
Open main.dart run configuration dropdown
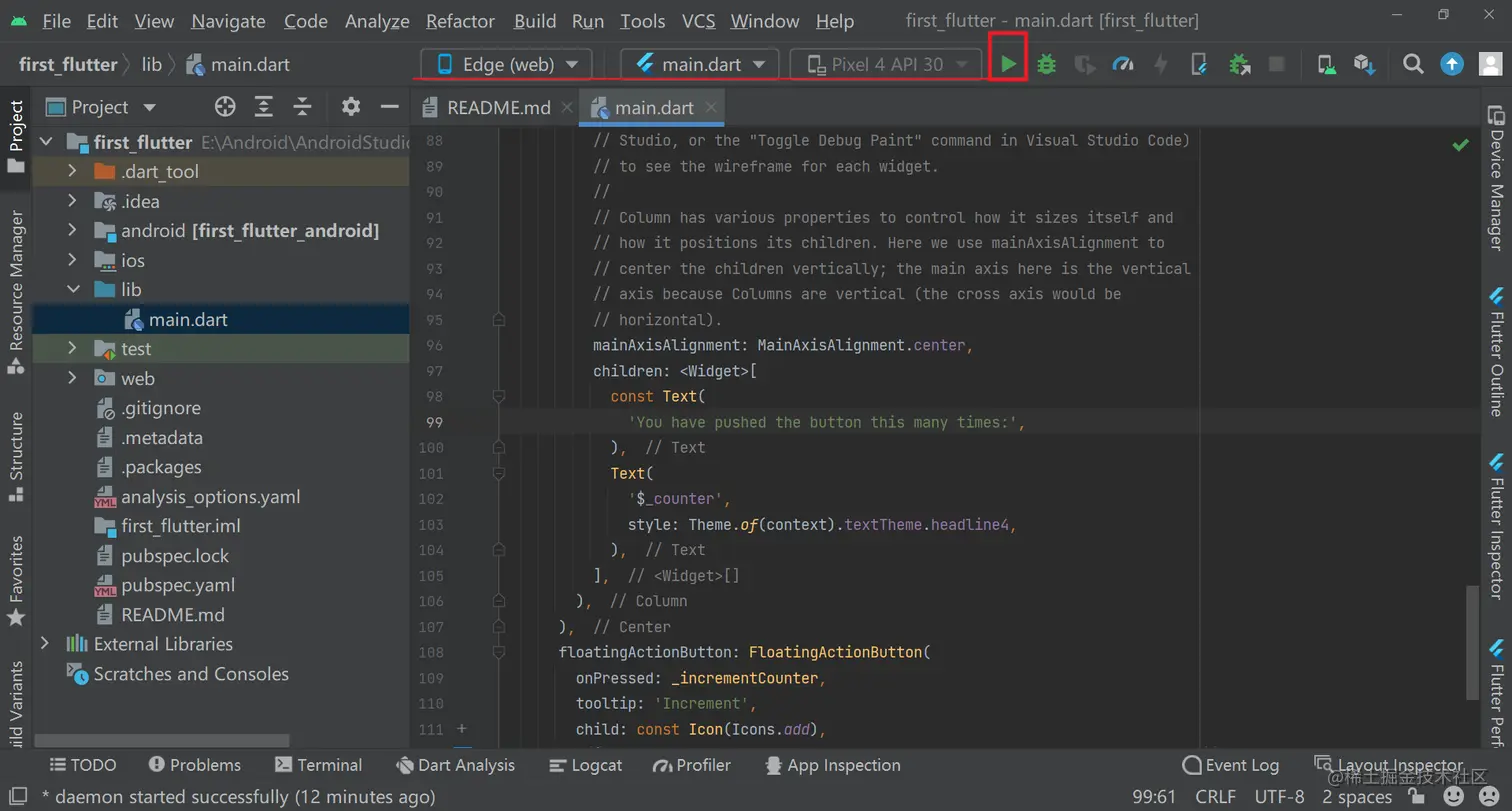[x=700, y=64]
